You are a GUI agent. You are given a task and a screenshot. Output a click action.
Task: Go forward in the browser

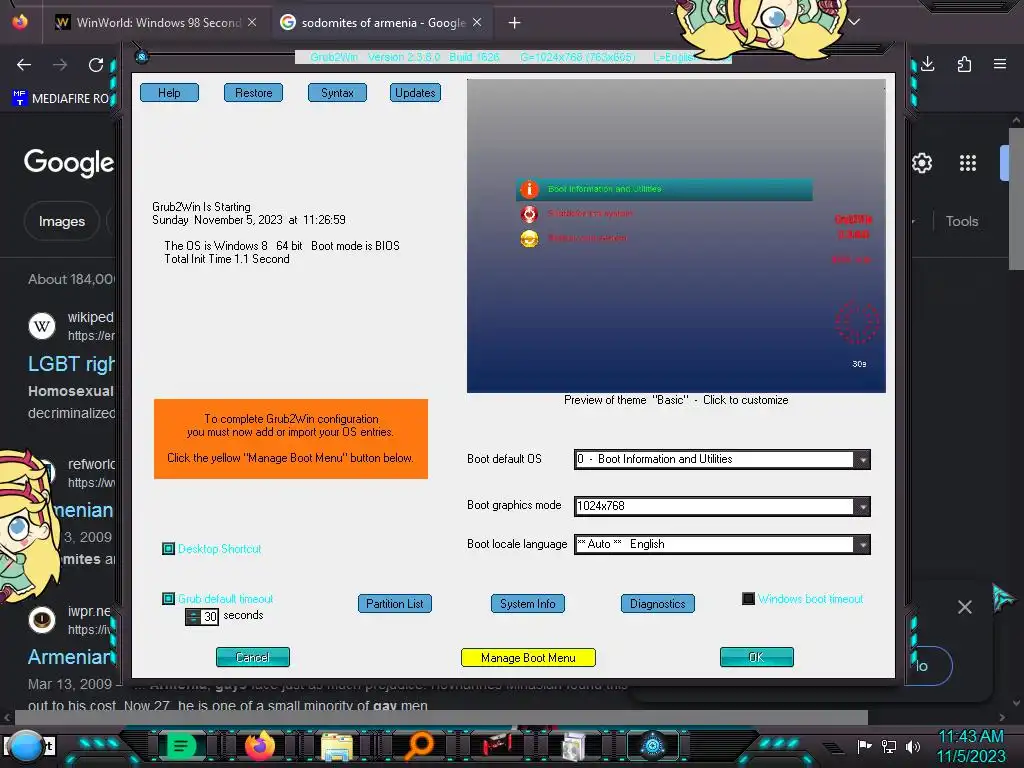[x=60, y=65]
